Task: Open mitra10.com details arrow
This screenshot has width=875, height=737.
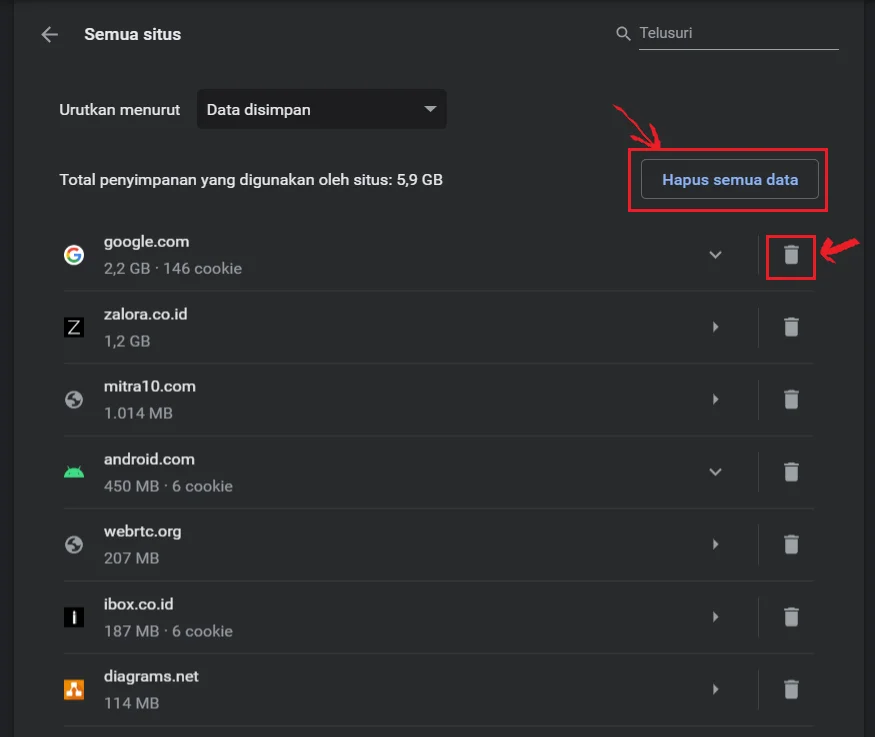Action: [x=715, y=399]
